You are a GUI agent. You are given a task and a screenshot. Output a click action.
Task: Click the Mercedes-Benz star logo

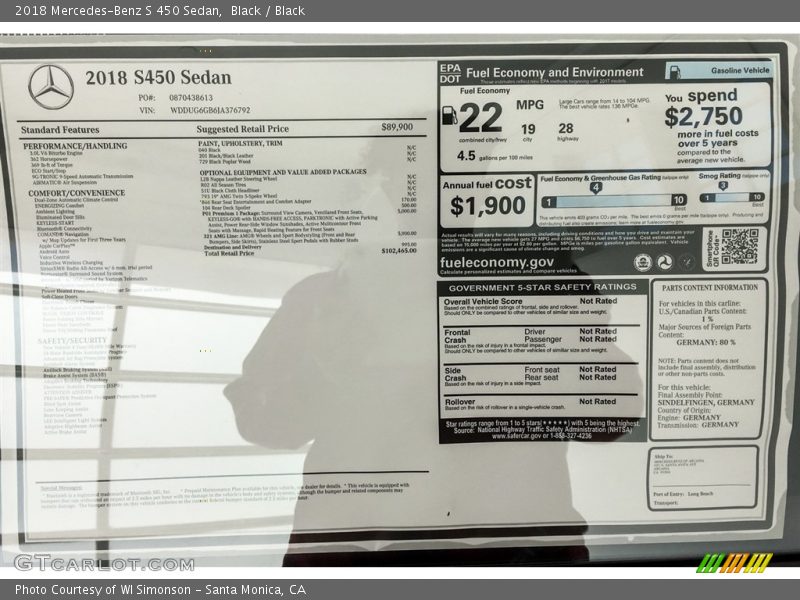(x=51, y=87)
